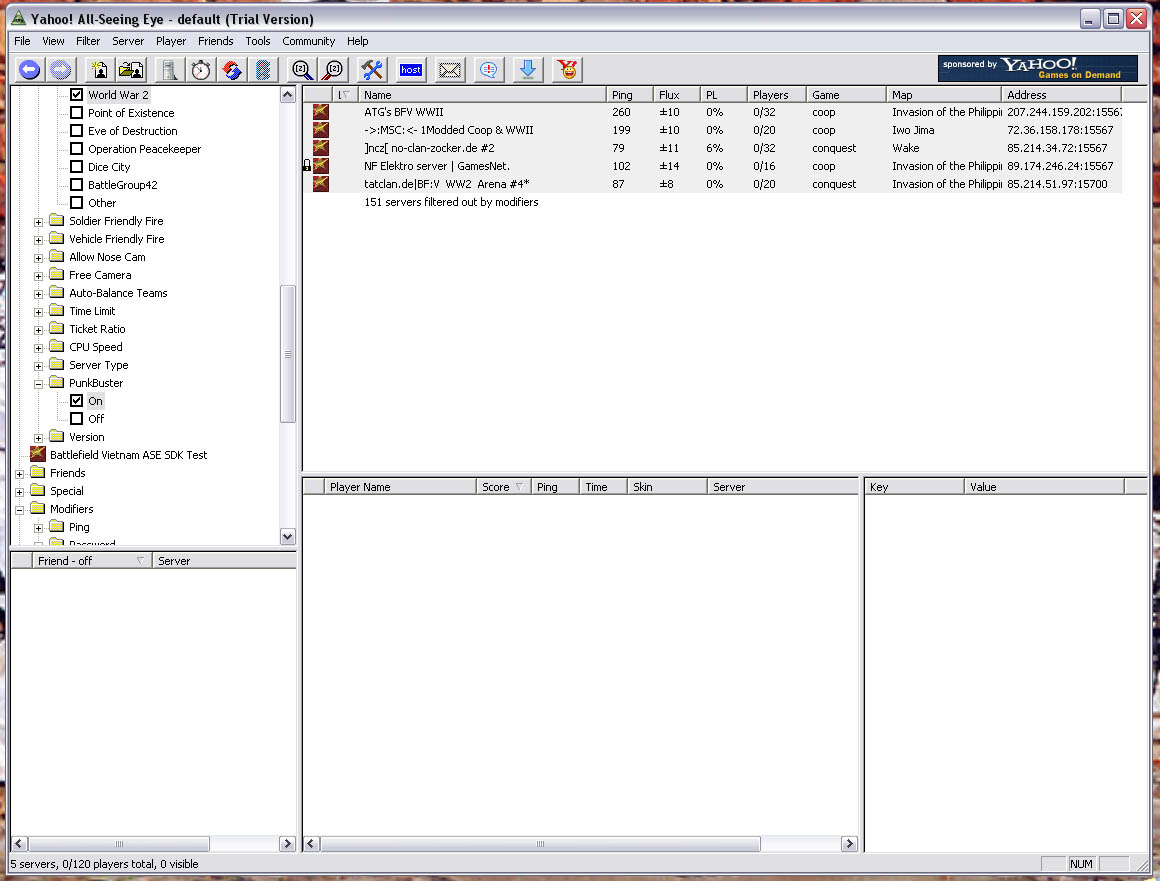1160x881 pixels.
Task: Expand the Soldier Friendly Fire folder
Action: point(39,221)
